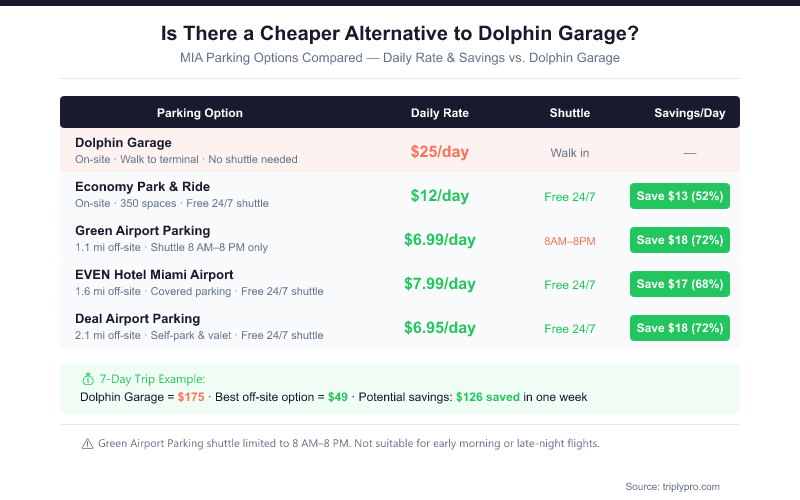Click the Shuttle column header
This screenshot has height=500, width=800.
tap(570, 113)
